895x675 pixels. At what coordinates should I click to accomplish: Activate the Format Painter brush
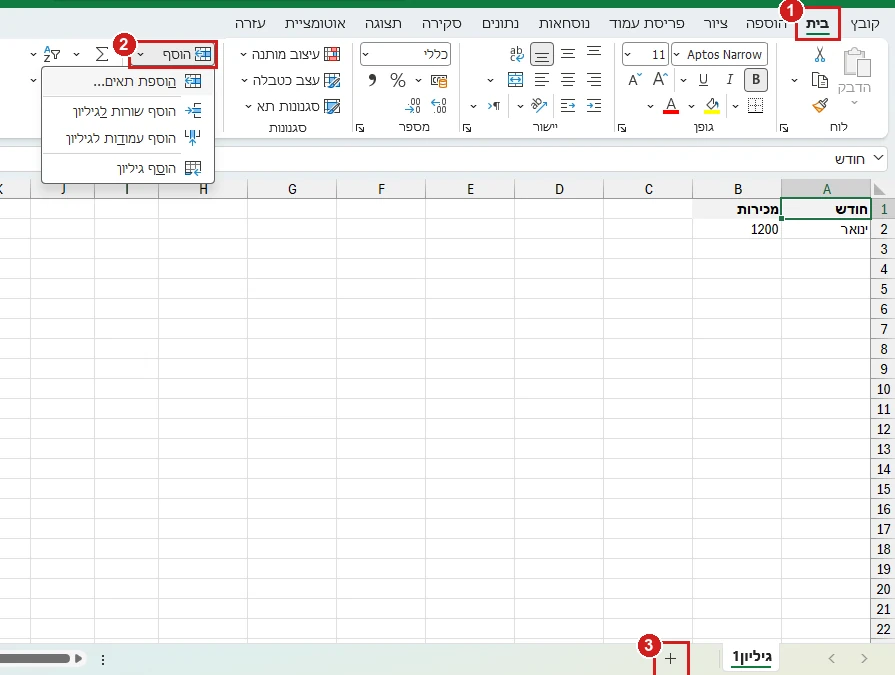click(x=820, y=106)
